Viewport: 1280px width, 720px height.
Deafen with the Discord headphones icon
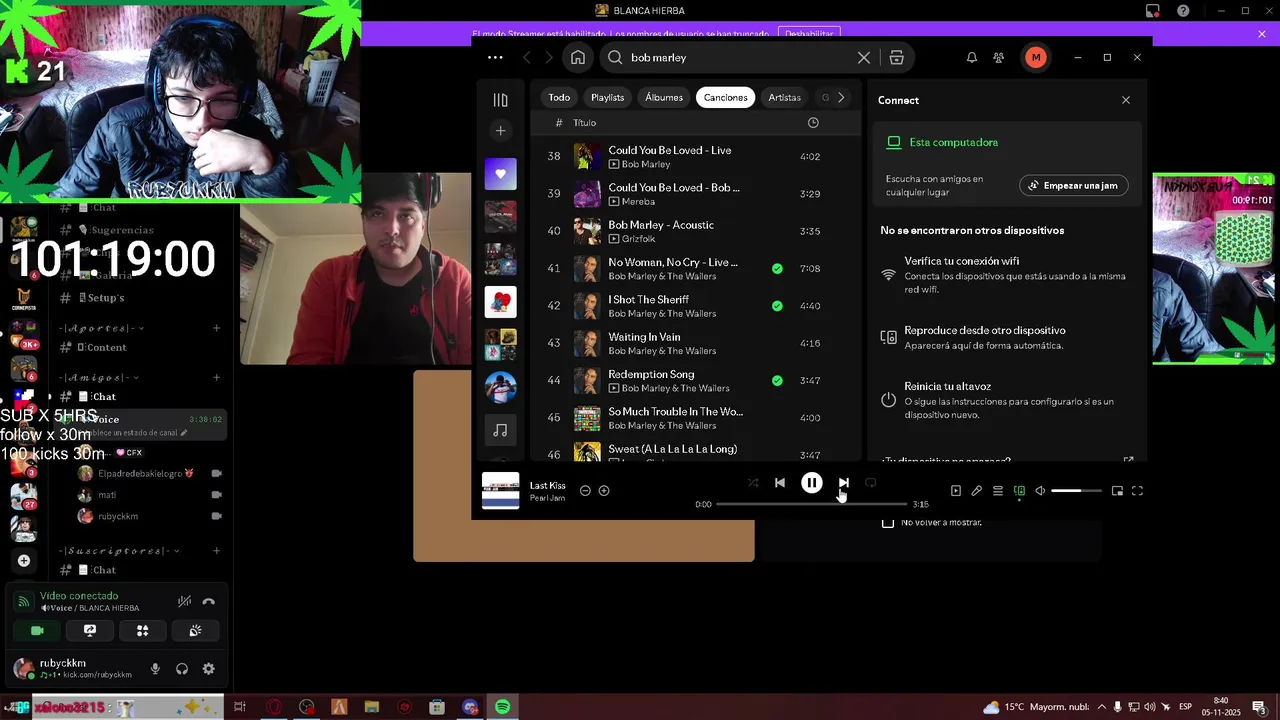click(182, 669)
